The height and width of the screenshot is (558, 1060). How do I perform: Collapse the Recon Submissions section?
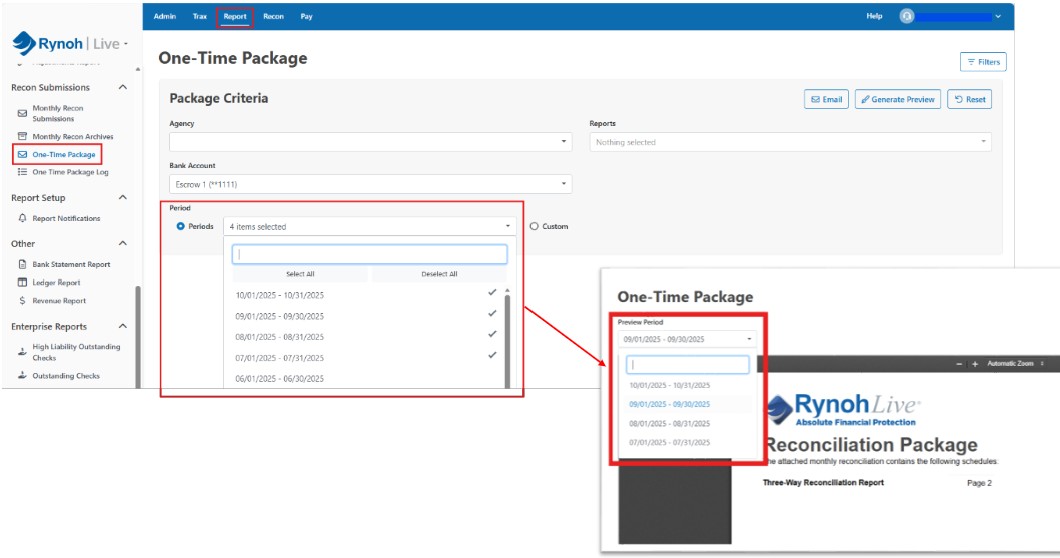click(123, 87)
